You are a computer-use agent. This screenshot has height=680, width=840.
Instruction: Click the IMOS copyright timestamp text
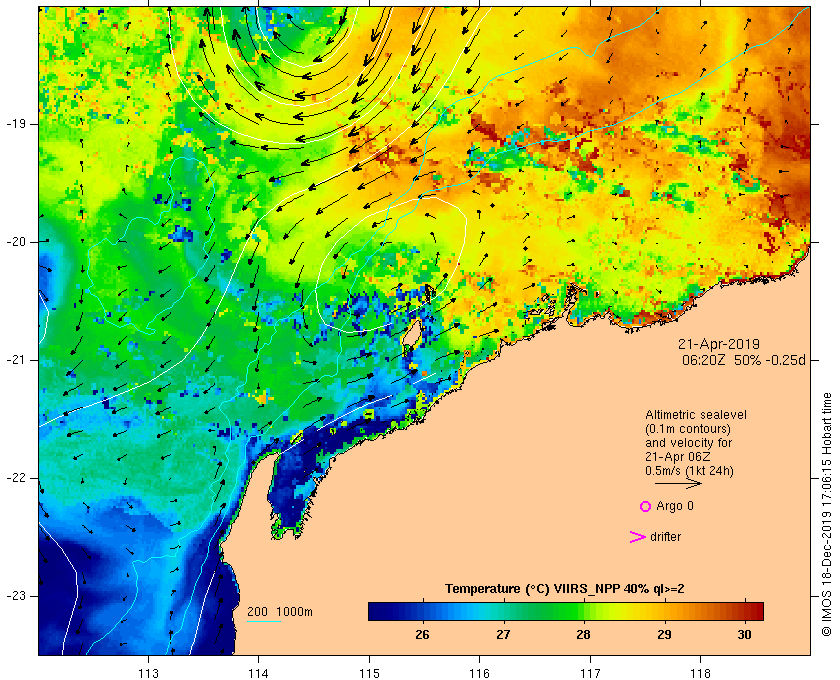click(x=826, y=514)
